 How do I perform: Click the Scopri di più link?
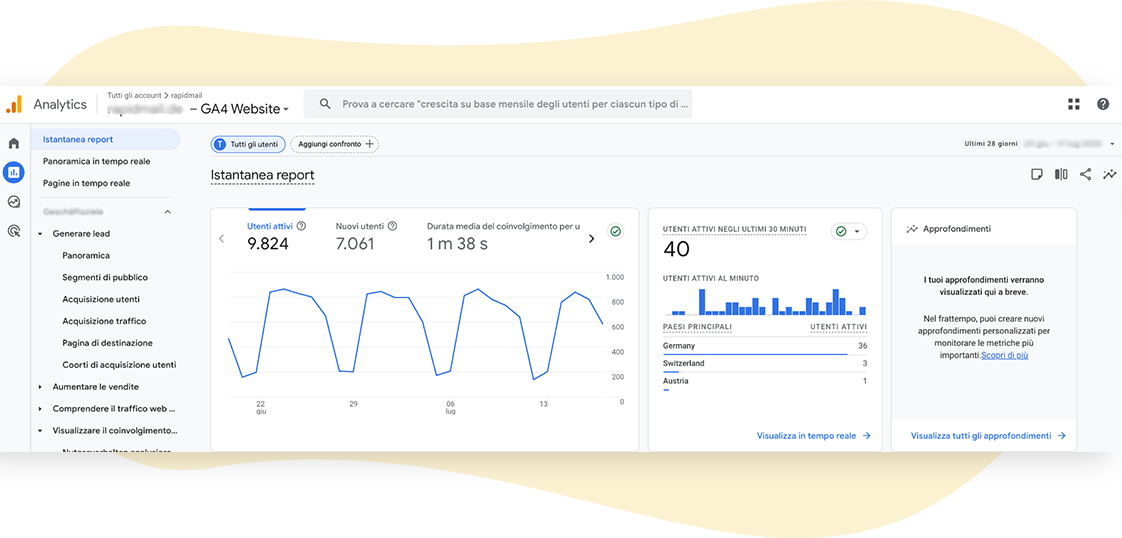tap(1004, 355)
